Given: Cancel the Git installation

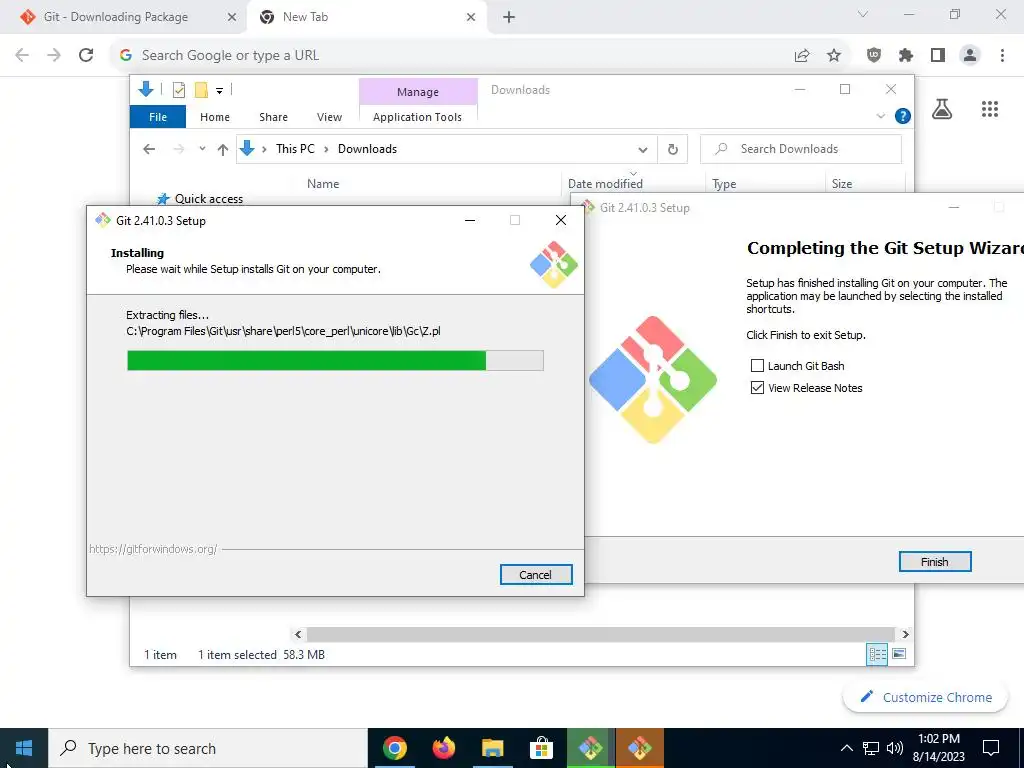Looking at the screenshot, I should click(536, 575).
